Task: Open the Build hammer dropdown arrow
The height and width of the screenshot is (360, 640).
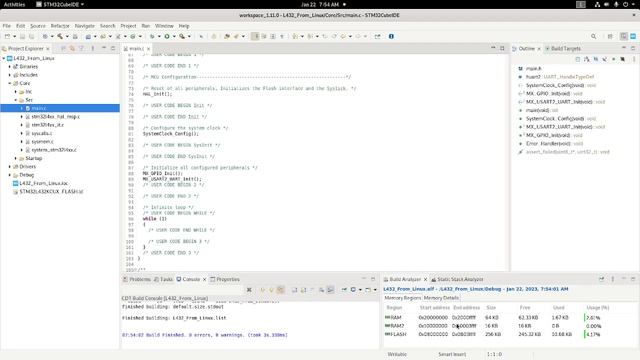Action: (67, 36)
